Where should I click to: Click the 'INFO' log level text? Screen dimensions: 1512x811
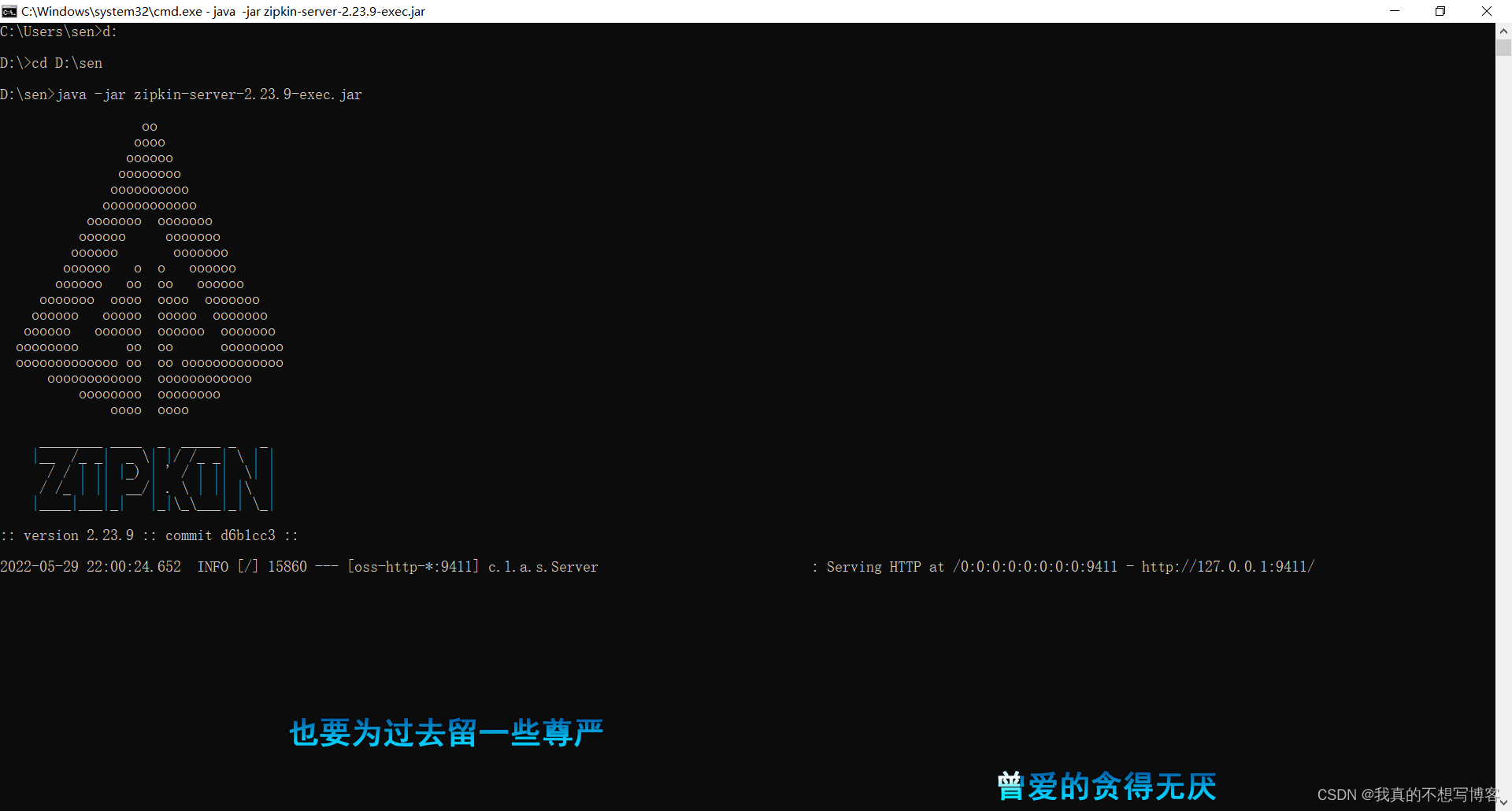(x=213, y=567)
